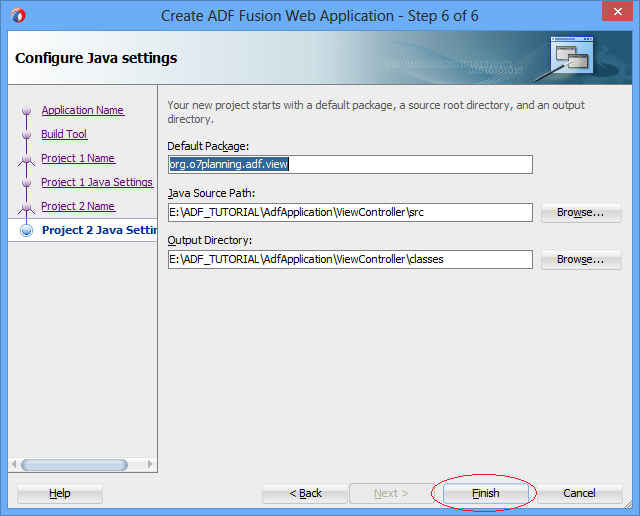The width and height of the screenshot is (640, 516).
Task: Go back to Project 2 Name step
Action: (78, 207)
